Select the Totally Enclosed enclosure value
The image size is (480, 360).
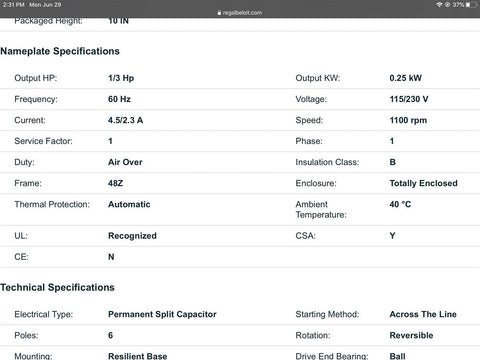[x=423, y=183]
